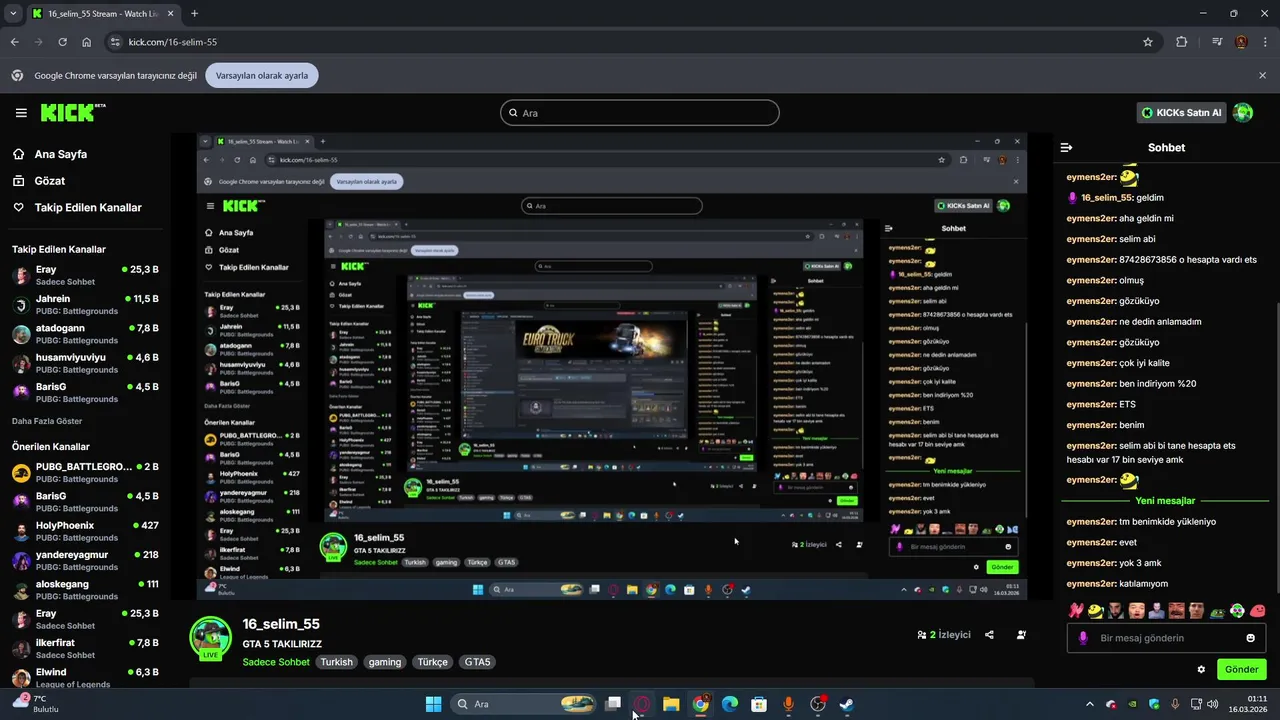Viewport: 1280px width, 720px height.
Task: Select the gaming tag
Action: [384, 662]
